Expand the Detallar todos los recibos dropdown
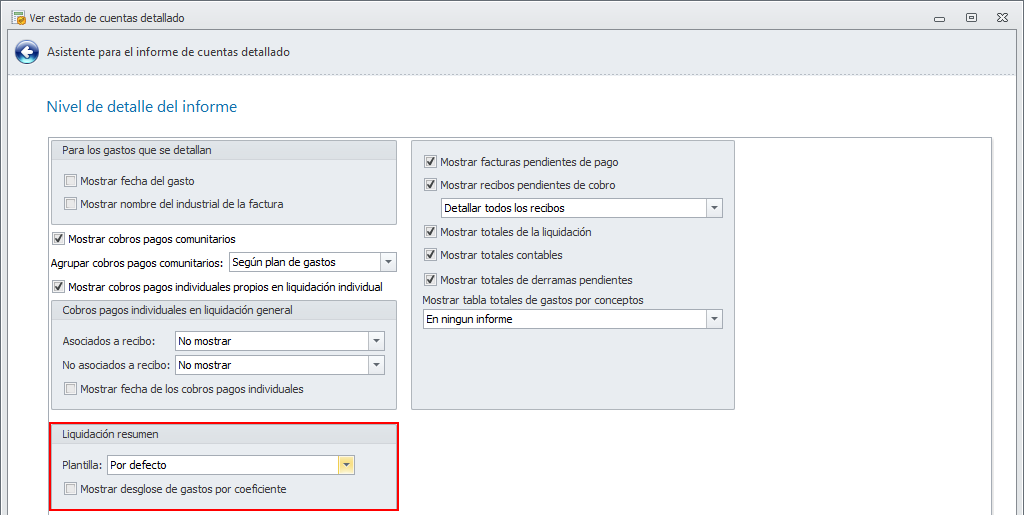The image size is (1024, 515). (x=714, y=208)
